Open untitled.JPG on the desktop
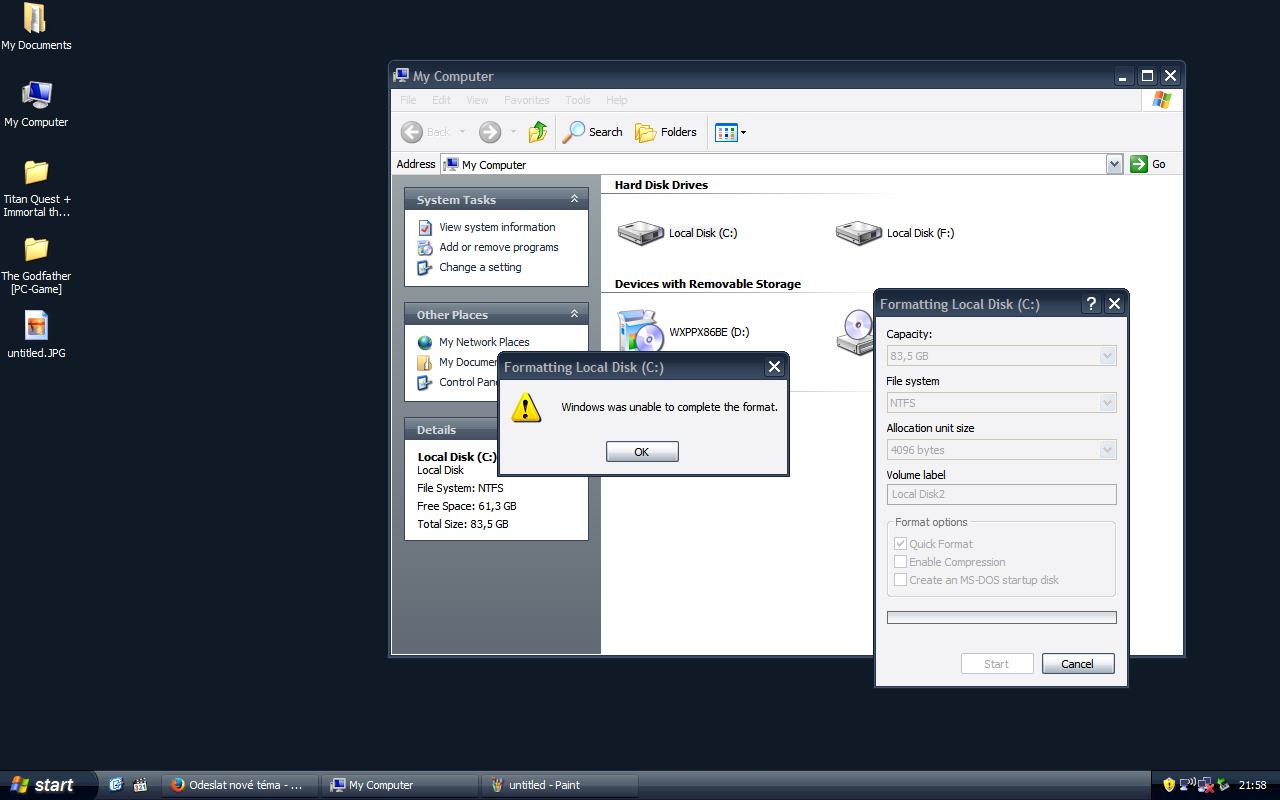Viewport: 1280px width, 800px height. tap(36, 327)
